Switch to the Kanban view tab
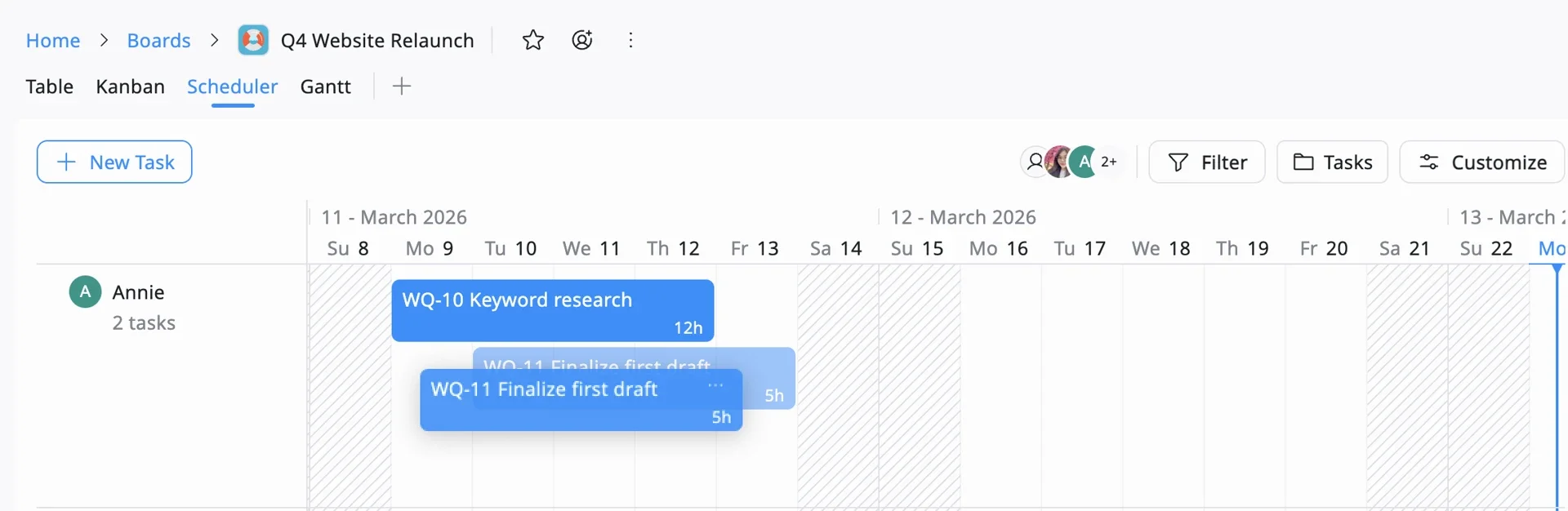1568x511 pixels. click(x=130, y=87)
